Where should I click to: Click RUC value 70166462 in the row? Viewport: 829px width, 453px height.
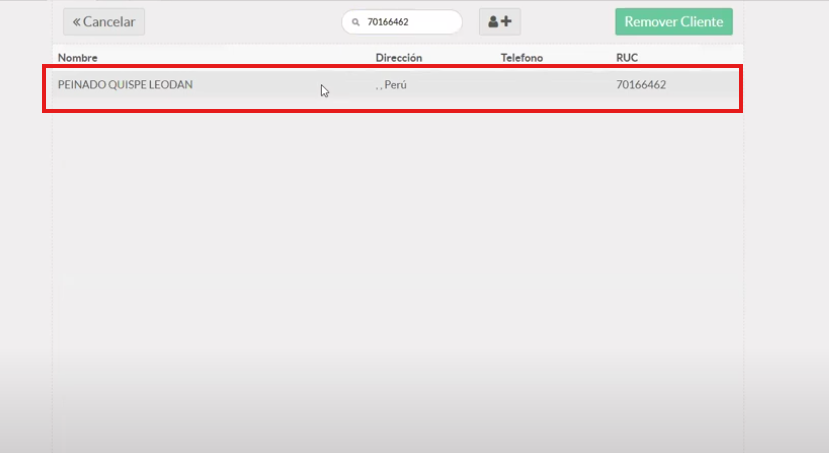click(x=641, y=85)
